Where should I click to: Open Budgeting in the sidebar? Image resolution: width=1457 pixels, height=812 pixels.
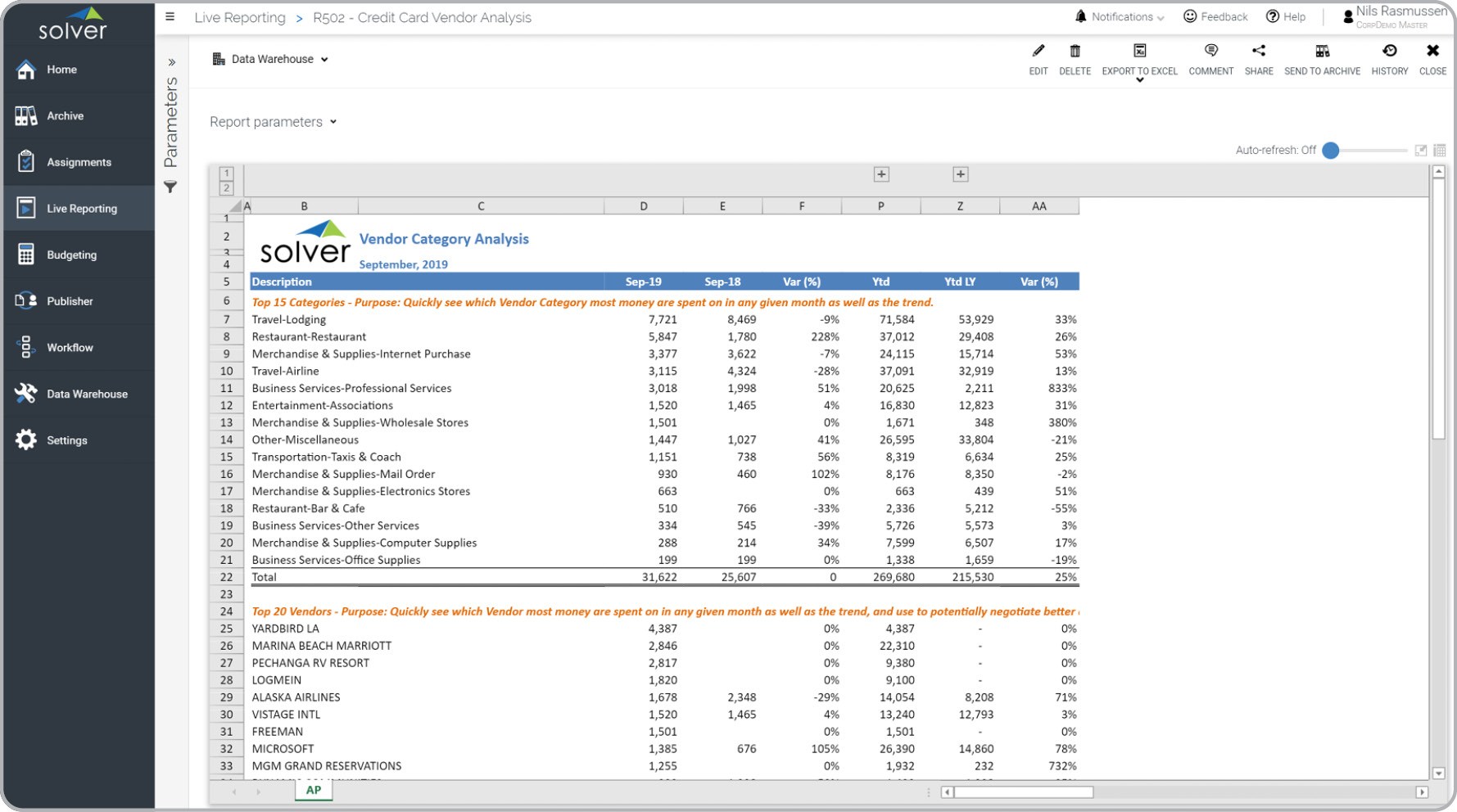(x=71, y=255)
